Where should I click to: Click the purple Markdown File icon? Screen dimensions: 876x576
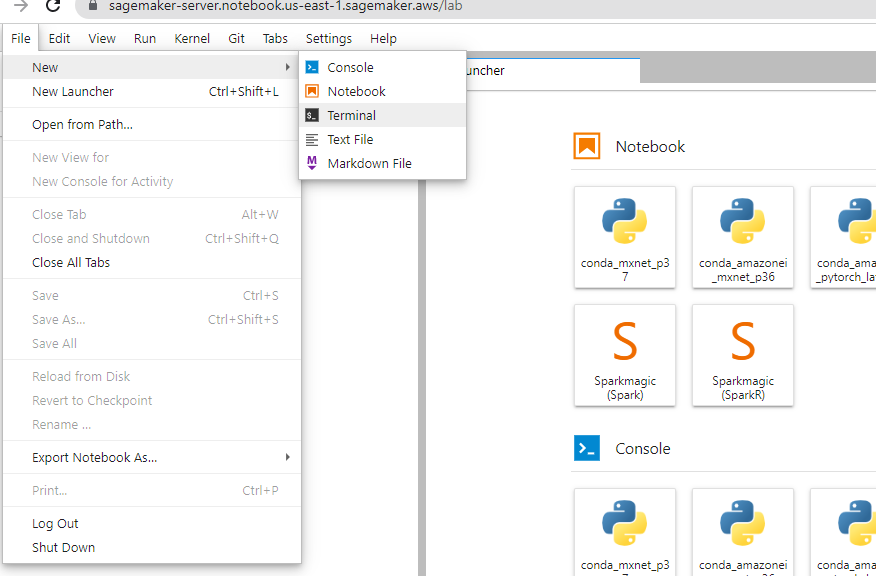312,163
